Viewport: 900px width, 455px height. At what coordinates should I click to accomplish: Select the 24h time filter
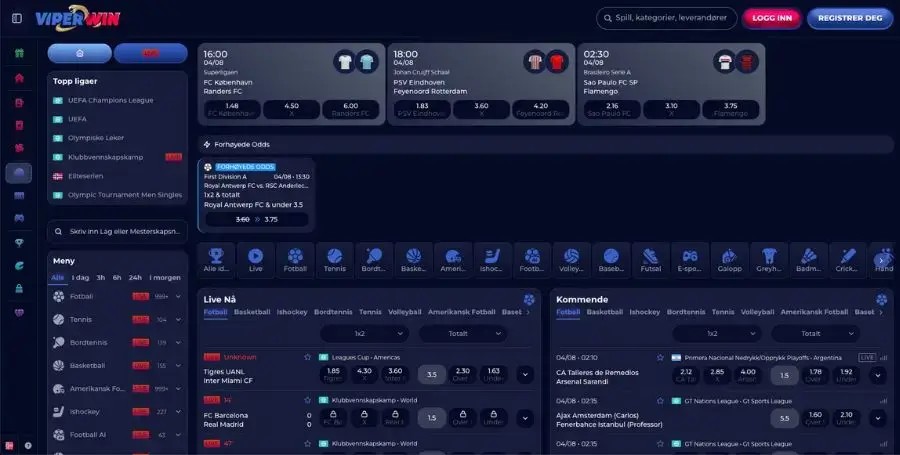[x=135, y=278]
